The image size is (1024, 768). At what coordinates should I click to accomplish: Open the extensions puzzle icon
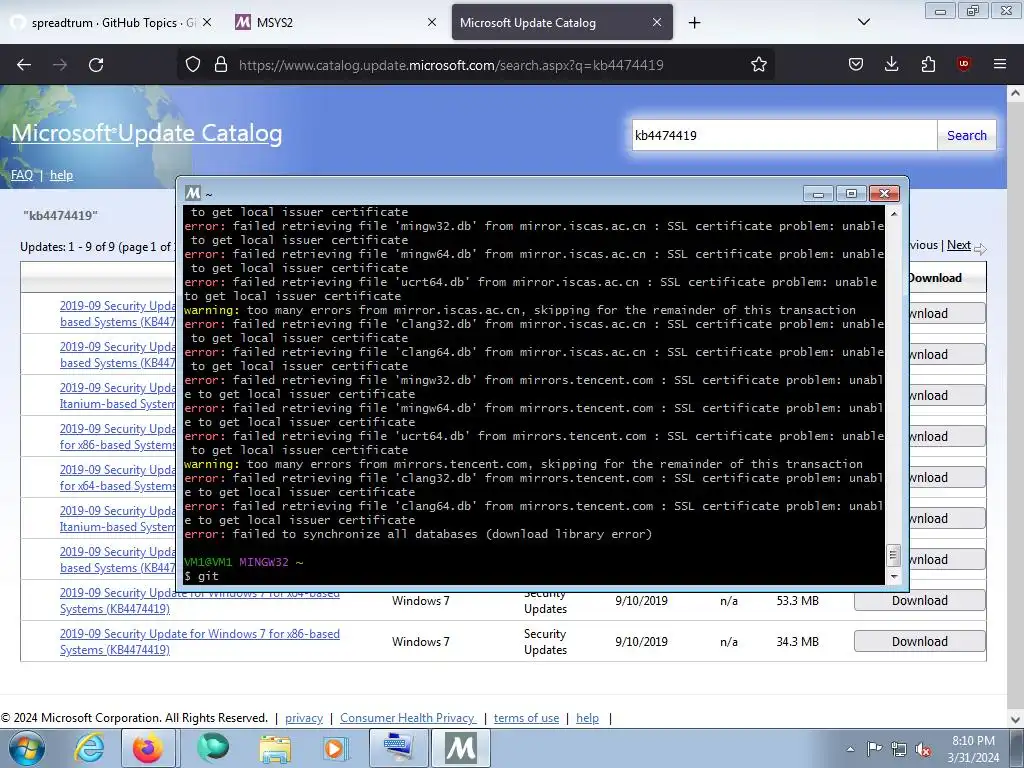pyautogui.click(x=928, y=65)
